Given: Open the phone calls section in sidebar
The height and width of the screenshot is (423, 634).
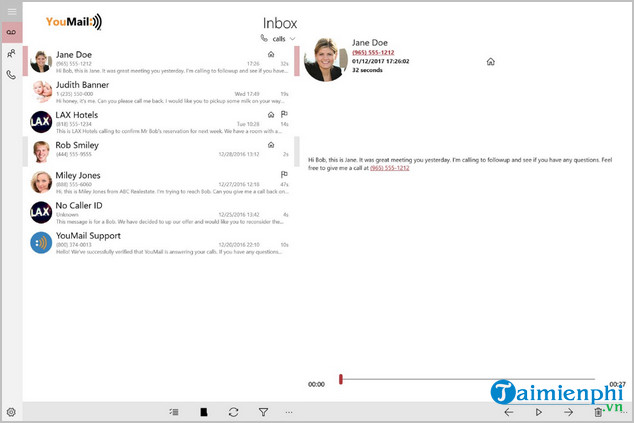Looking at the screenshot, I should coord(11,74).
